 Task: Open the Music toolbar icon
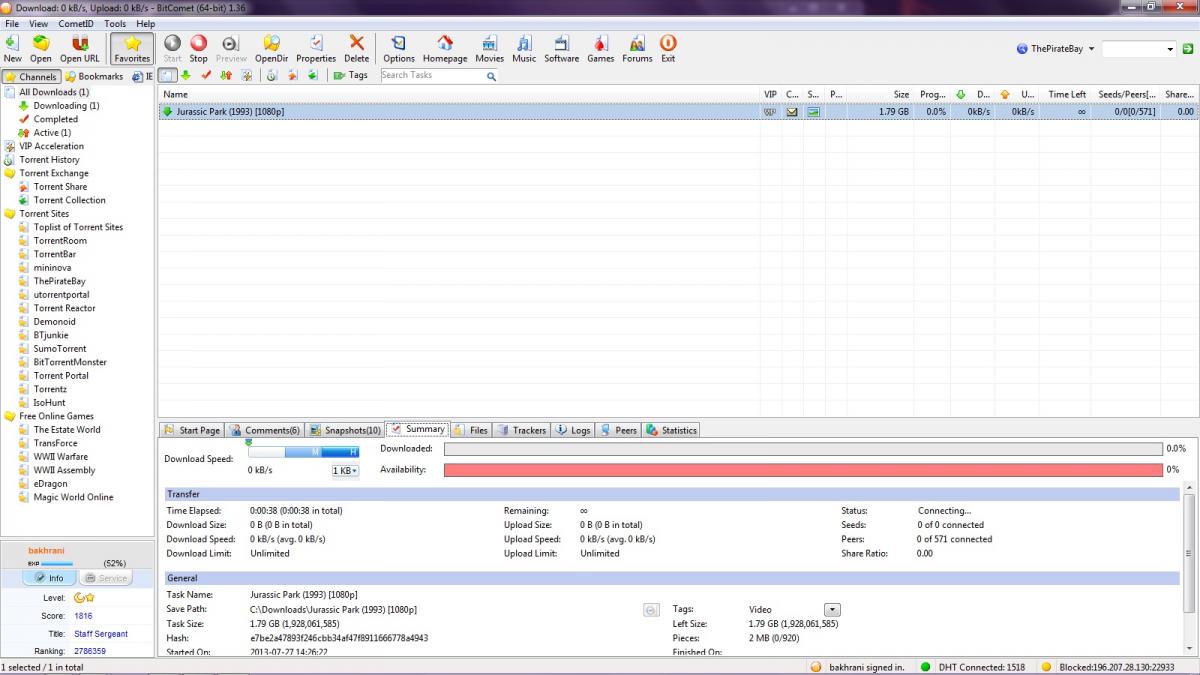click(524, 48)
